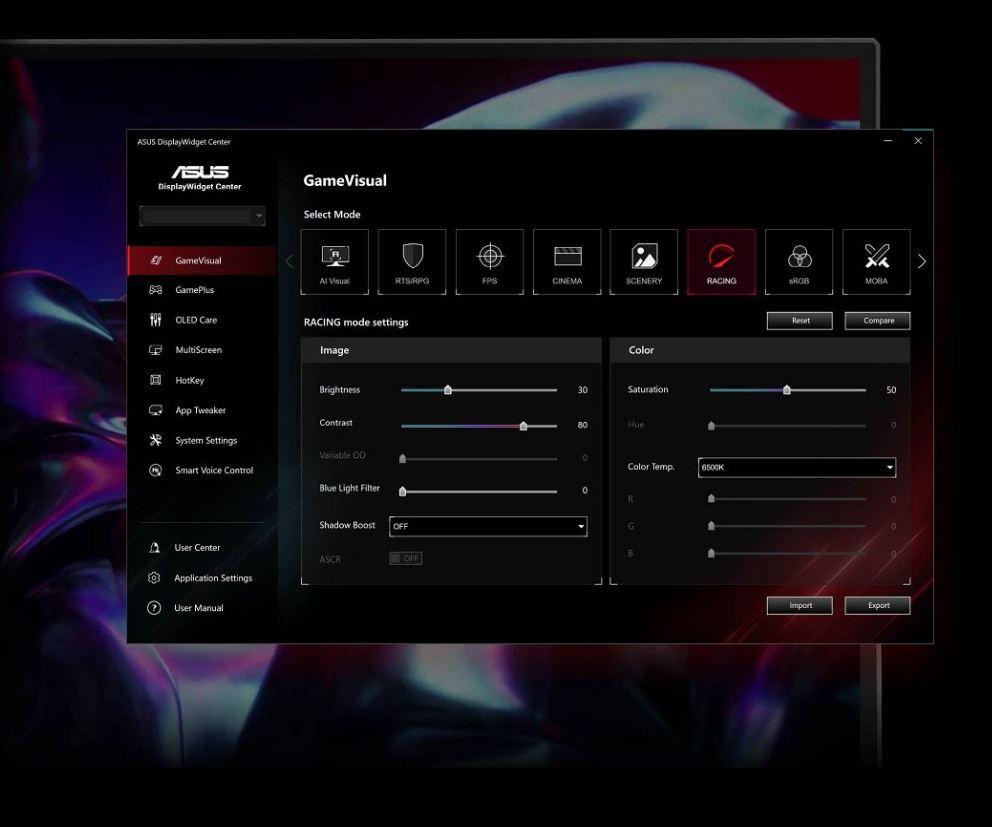Click the Compare button
992x827 pixels.
click(877, 321)
